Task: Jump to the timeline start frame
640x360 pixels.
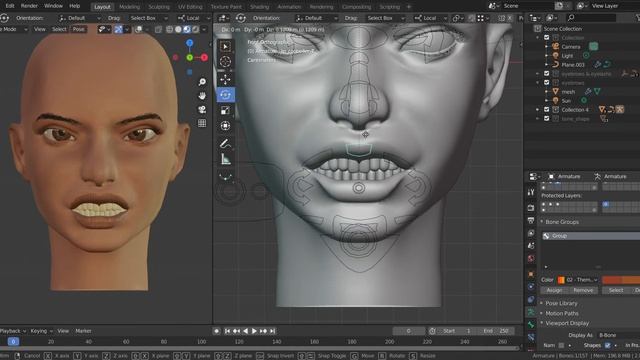Action: click(227, 331)
